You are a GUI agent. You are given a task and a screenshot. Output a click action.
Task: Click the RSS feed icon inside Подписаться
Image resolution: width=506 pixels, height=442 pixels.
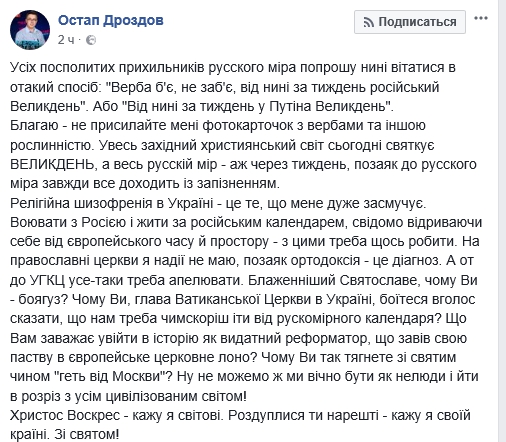pos(368,22)
